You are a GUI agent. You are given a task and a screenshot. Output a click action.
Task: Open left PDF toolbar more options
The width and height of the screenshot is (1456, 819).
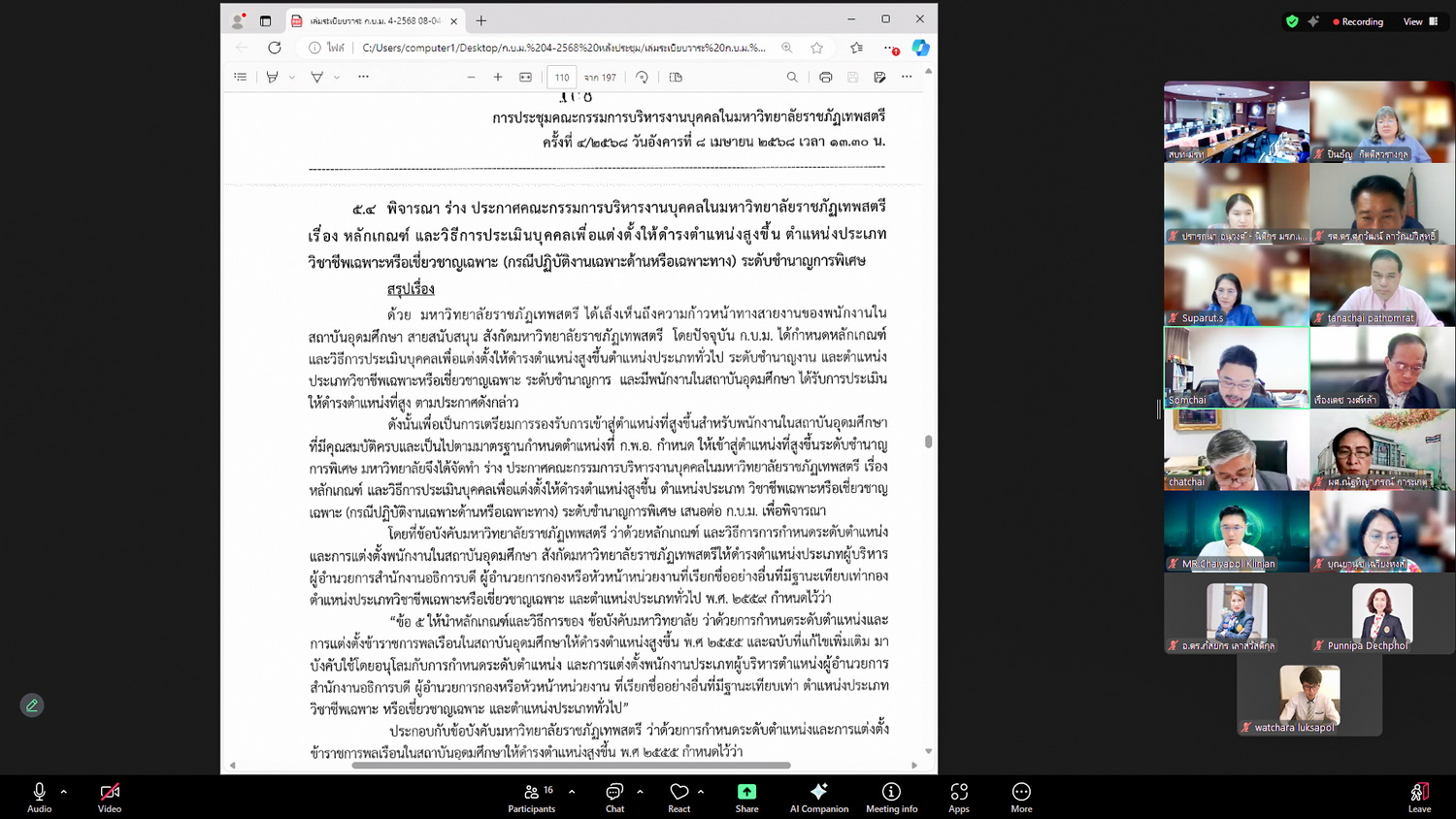[x=363, y=77]
